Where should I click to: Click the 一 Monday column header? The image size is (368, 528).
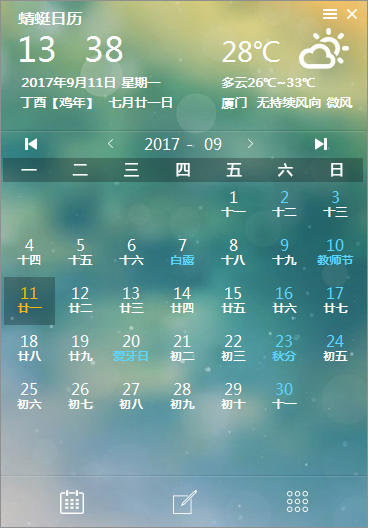pos(29,170)
